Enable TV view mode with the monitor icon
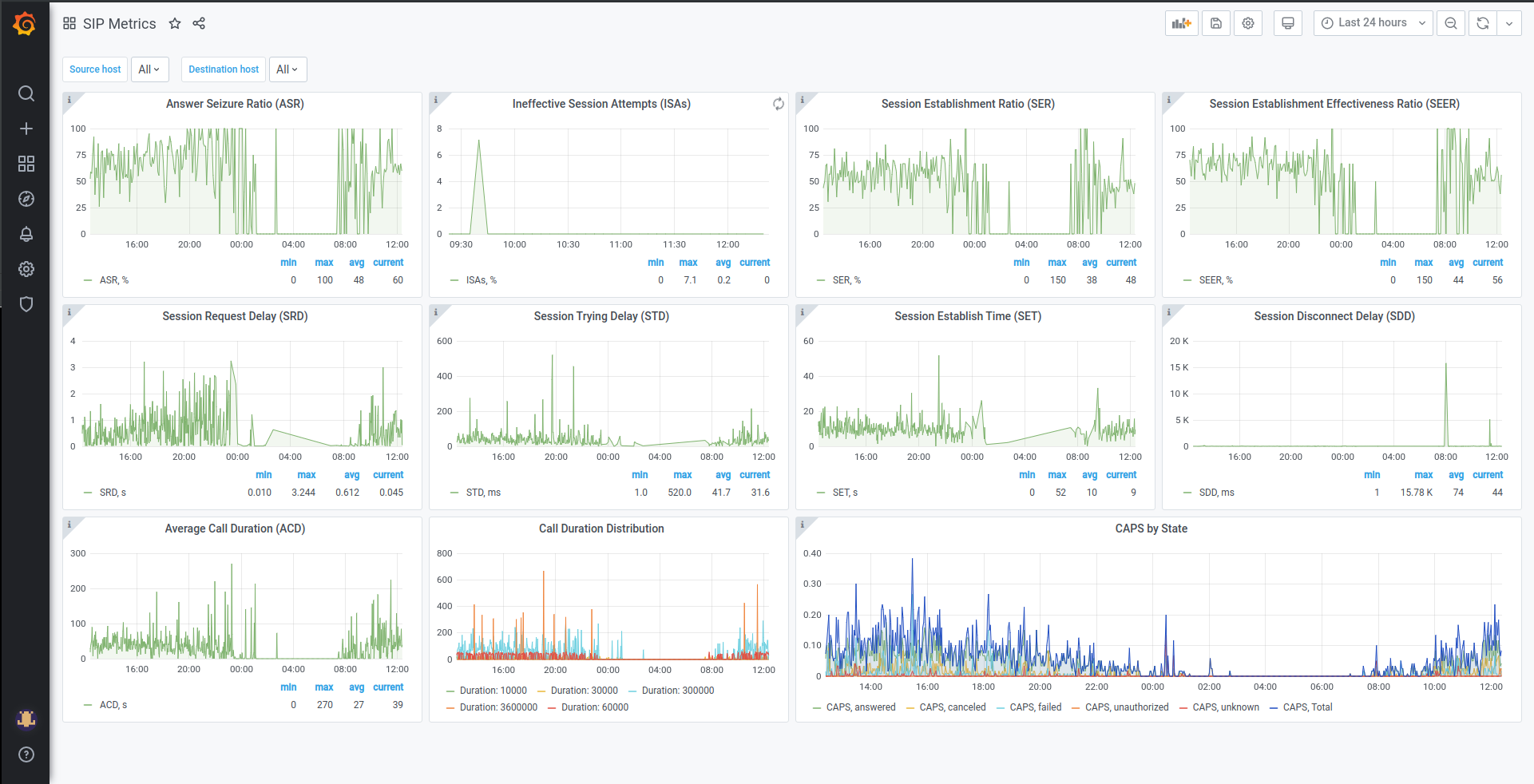 coord(1287,23)
